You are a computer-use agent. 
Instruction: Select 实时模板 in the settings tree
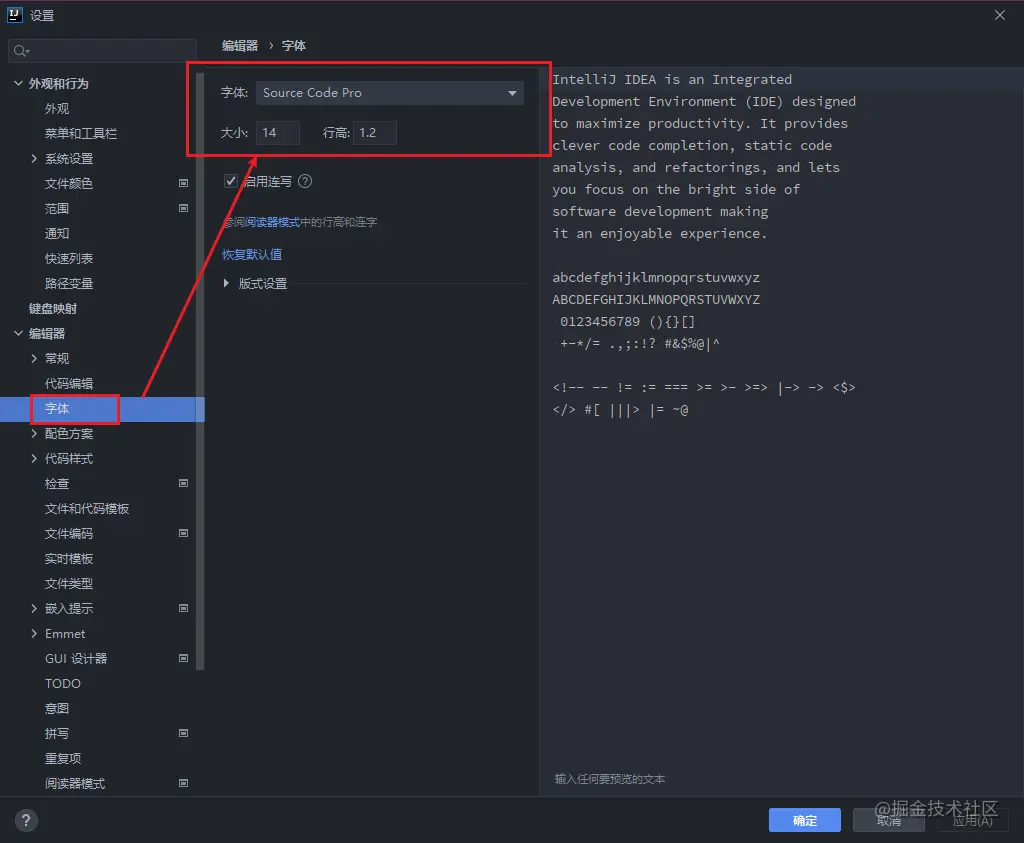pos(69,558)
